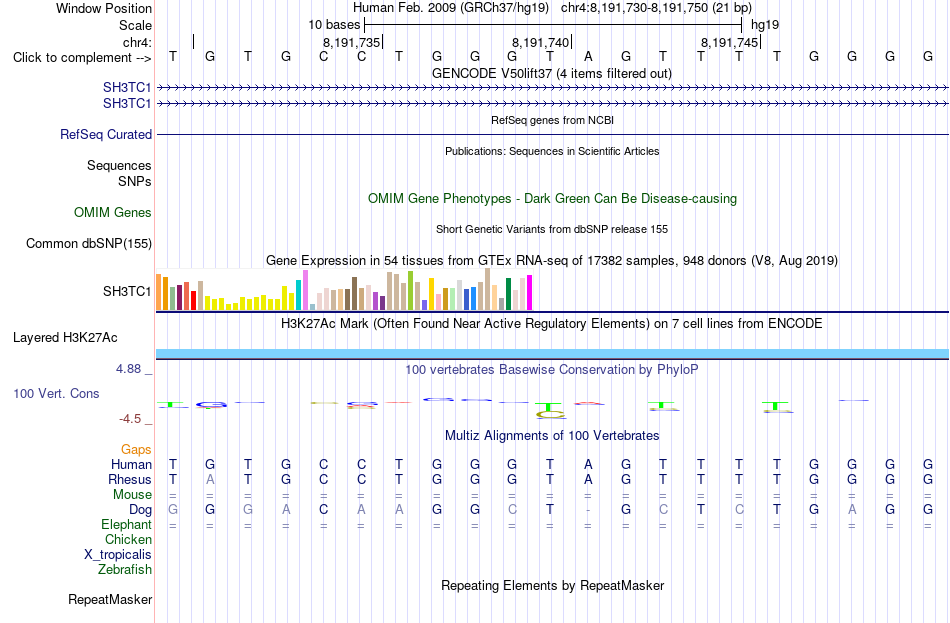The width and height of the screenshot is (950, 623).
Task: Click the Window Position track label
Action: pyautogui.click(x=104, y=8)
